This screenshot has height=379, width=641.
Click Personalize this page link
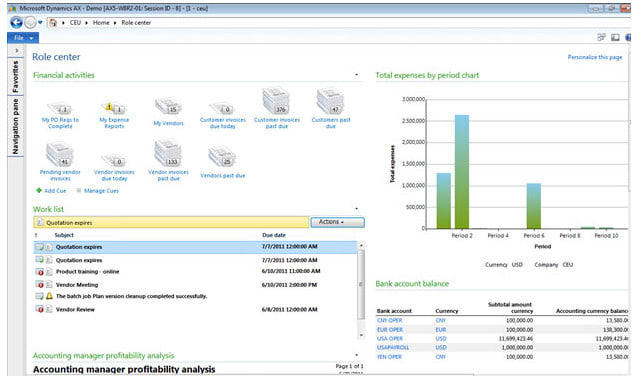[594, 57]
